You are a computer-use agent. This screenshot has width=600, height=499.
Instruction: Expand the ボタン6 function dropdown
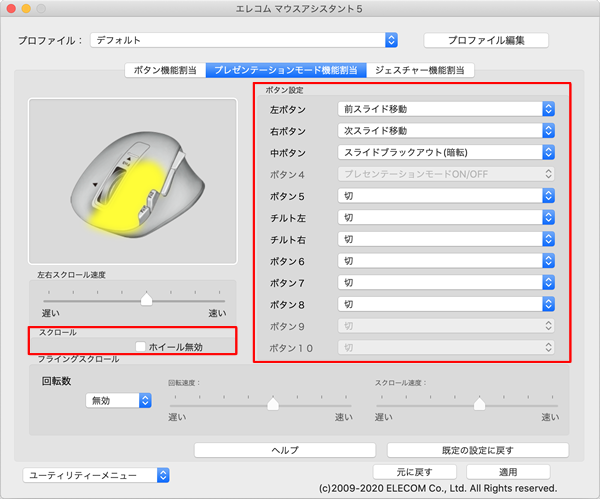click(x=446, y=261)
